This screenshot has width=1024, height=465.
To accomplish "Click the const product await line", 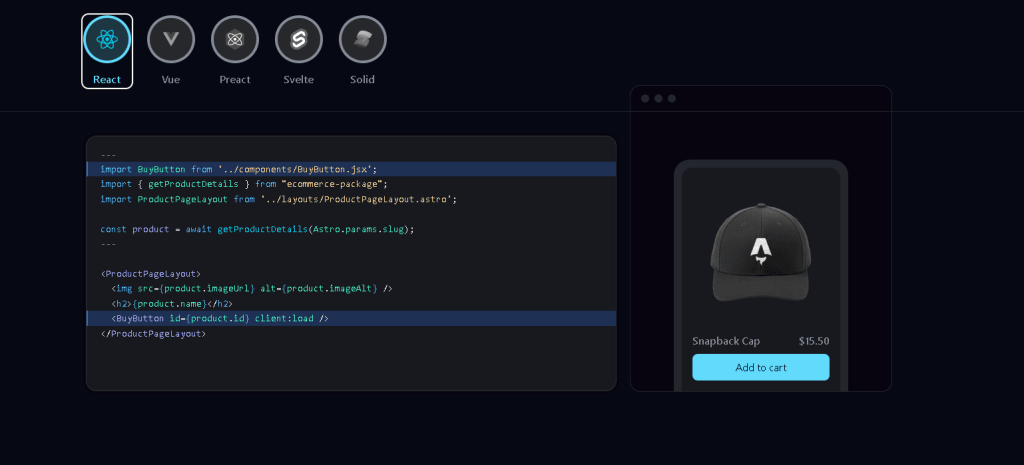I will [x=258, y=229].
